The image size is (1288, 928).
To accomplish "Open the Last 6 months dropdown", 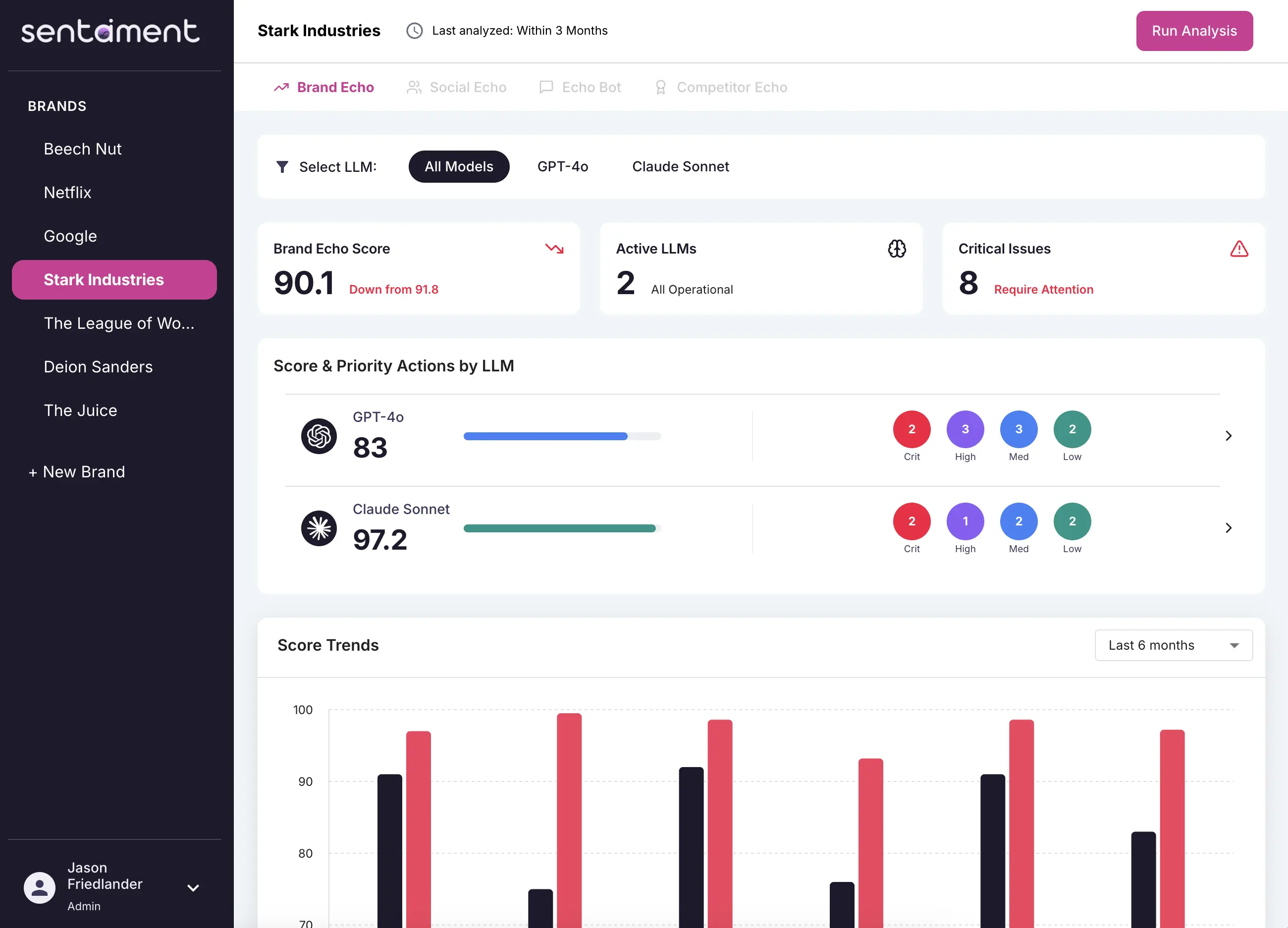I will (x=1173, y=645).
